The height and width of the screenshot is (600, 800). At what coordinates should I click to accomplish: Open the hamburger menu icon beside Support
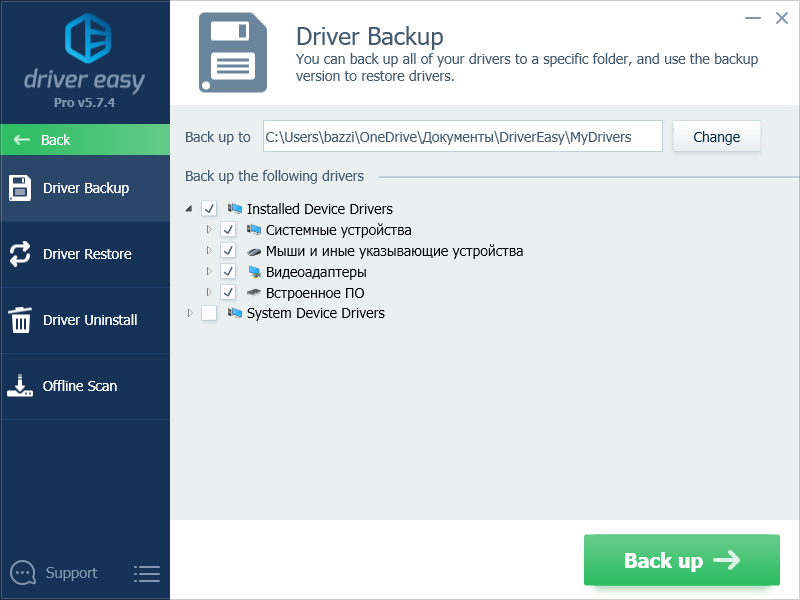pyautogui.click(x=147, y=573)
